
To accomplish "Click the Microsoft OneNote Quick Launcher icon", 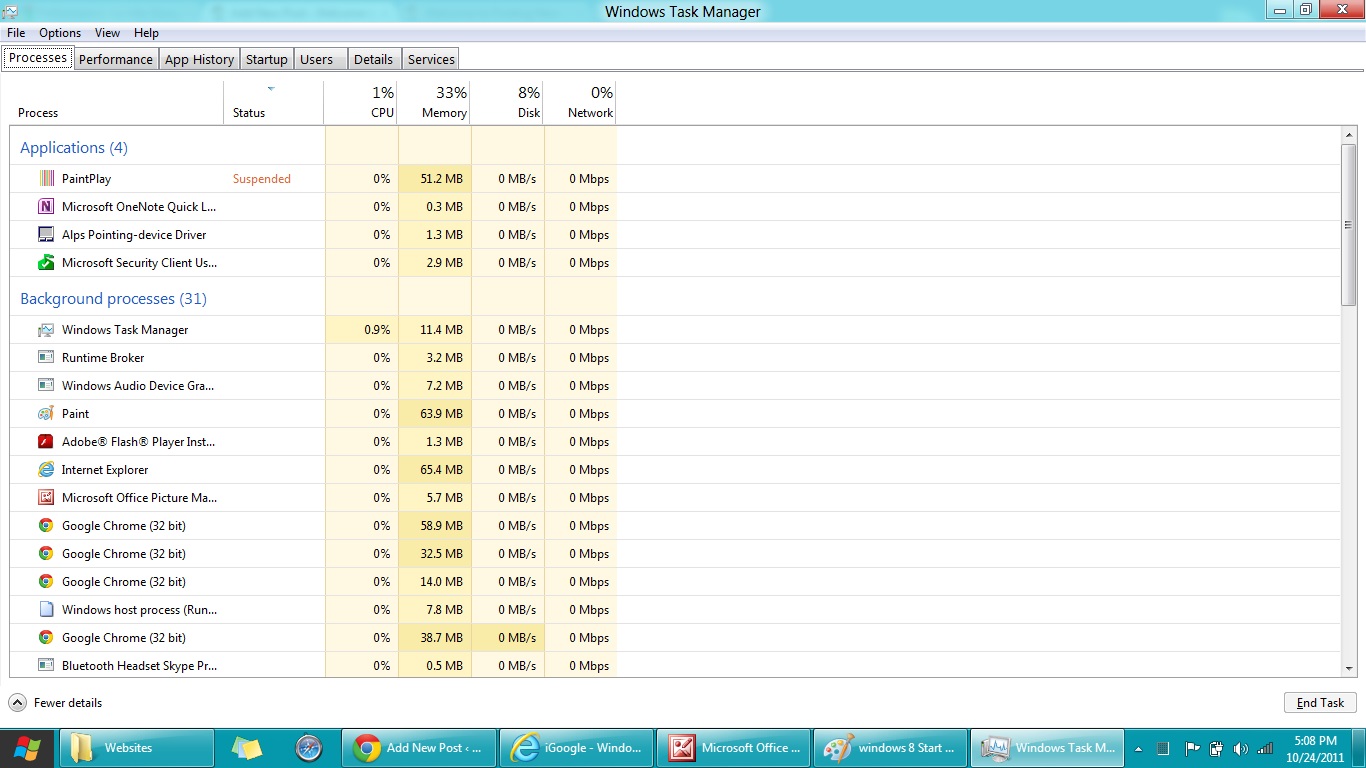I will click(46, 206).
